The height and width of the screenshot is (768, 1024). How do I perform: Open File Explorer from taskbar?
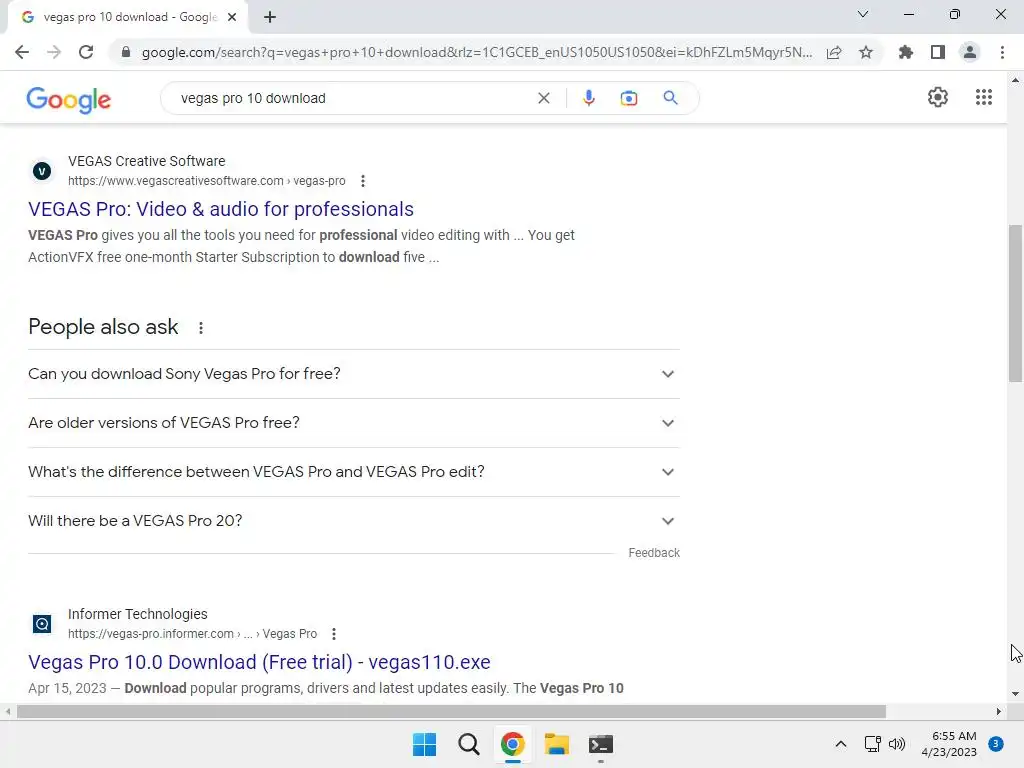coord(556,744)
